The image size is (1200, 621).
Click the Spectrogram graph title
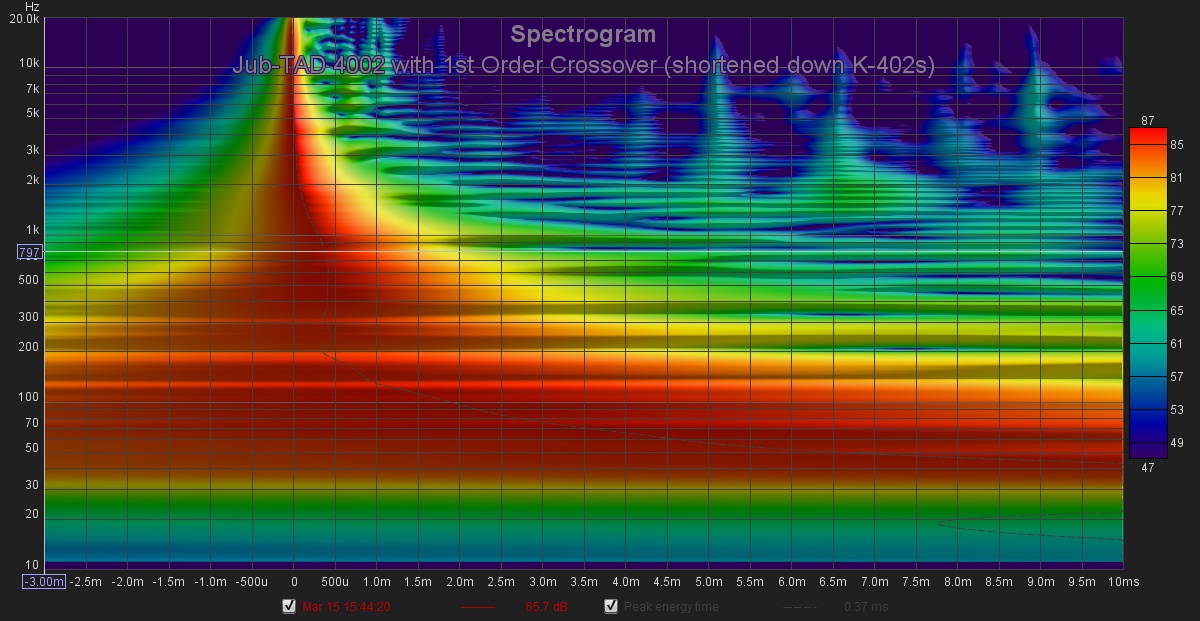583,34
